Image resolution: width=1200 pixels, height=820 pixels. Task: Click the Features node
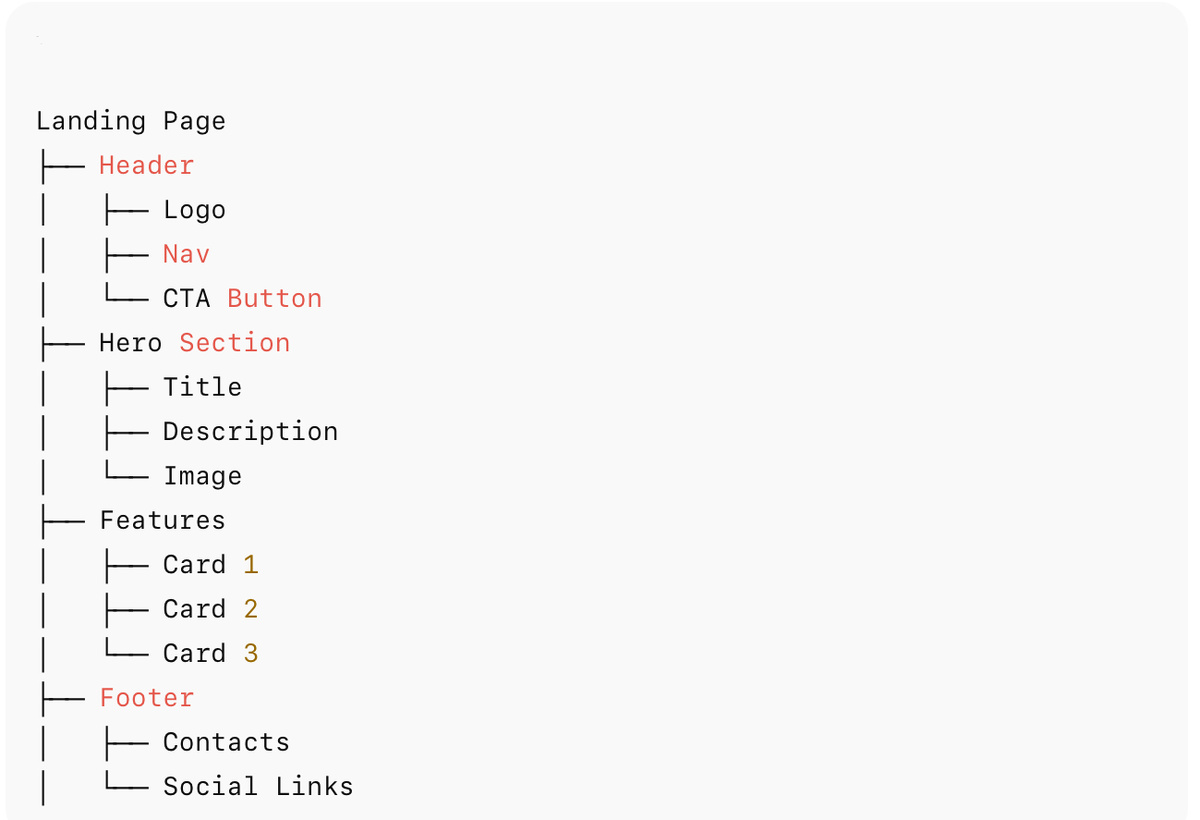tap(162, 520)
